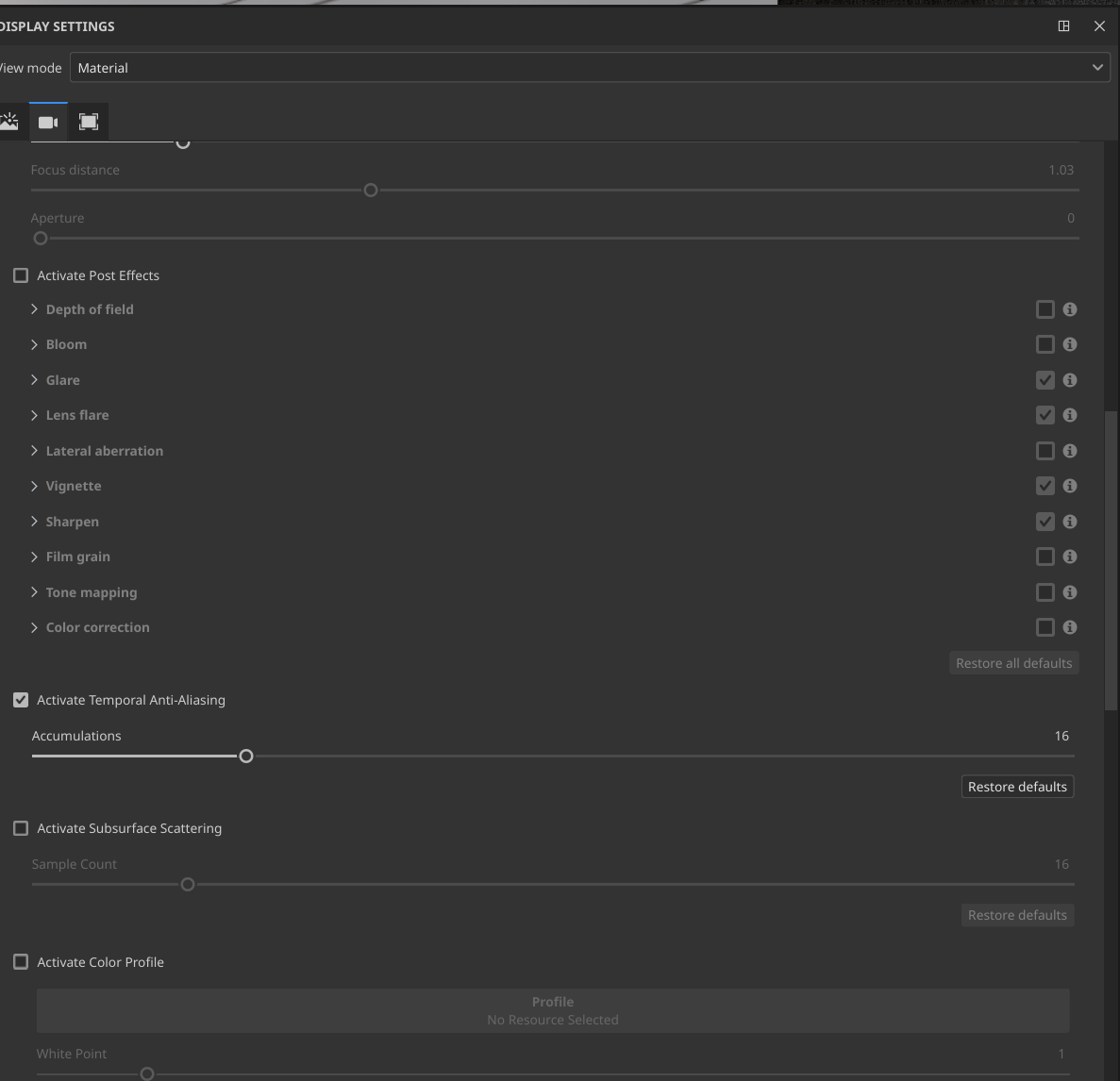Image resolution: width=1120 pixels, height=1081 pixels.
Task: Click the Profile resource selector
Action: 553,1010
